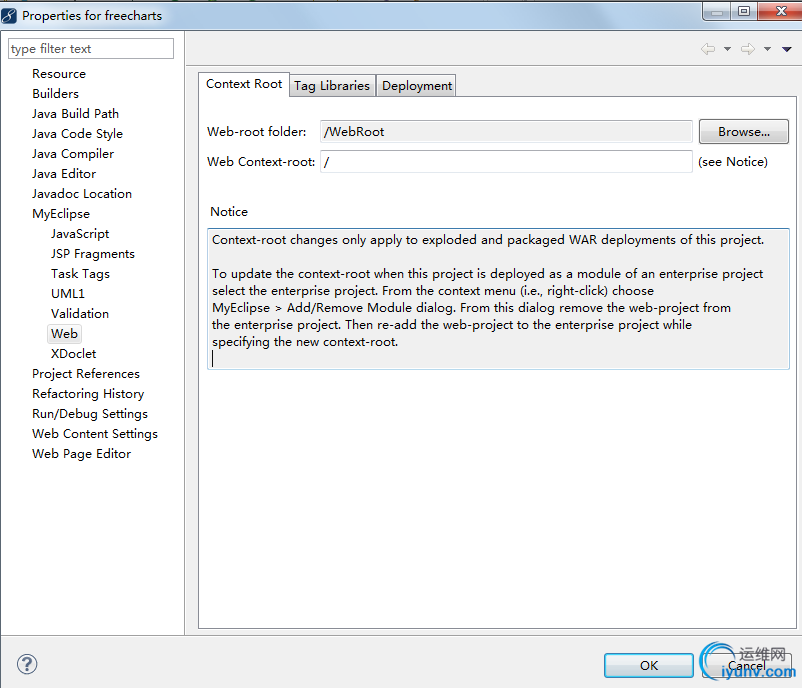The width and height of the screenshot is (802, 688).
Task: Click the back navigation arrow icon
Action: 708,49
